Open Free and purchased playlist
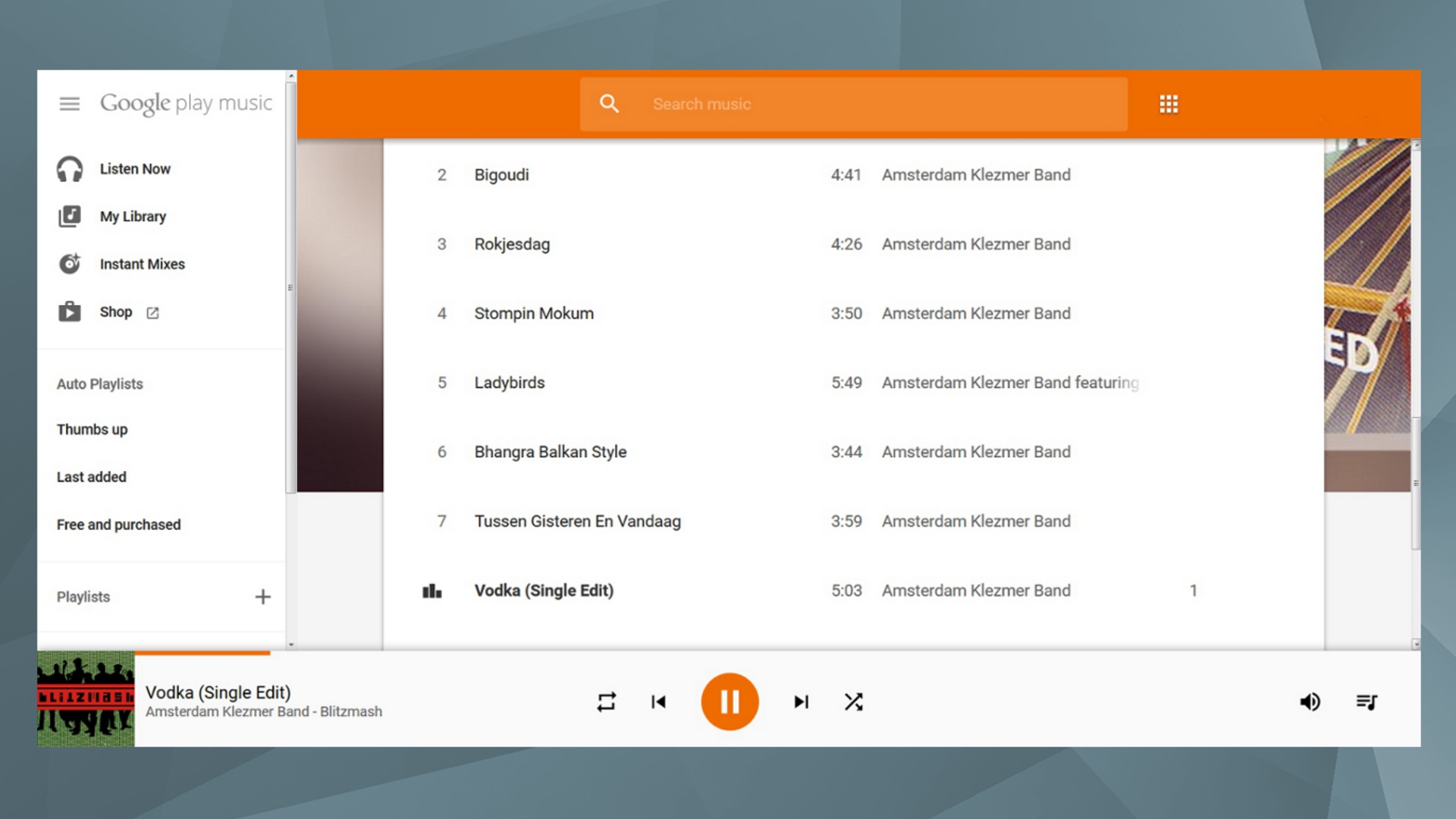 tap(118, 525)
